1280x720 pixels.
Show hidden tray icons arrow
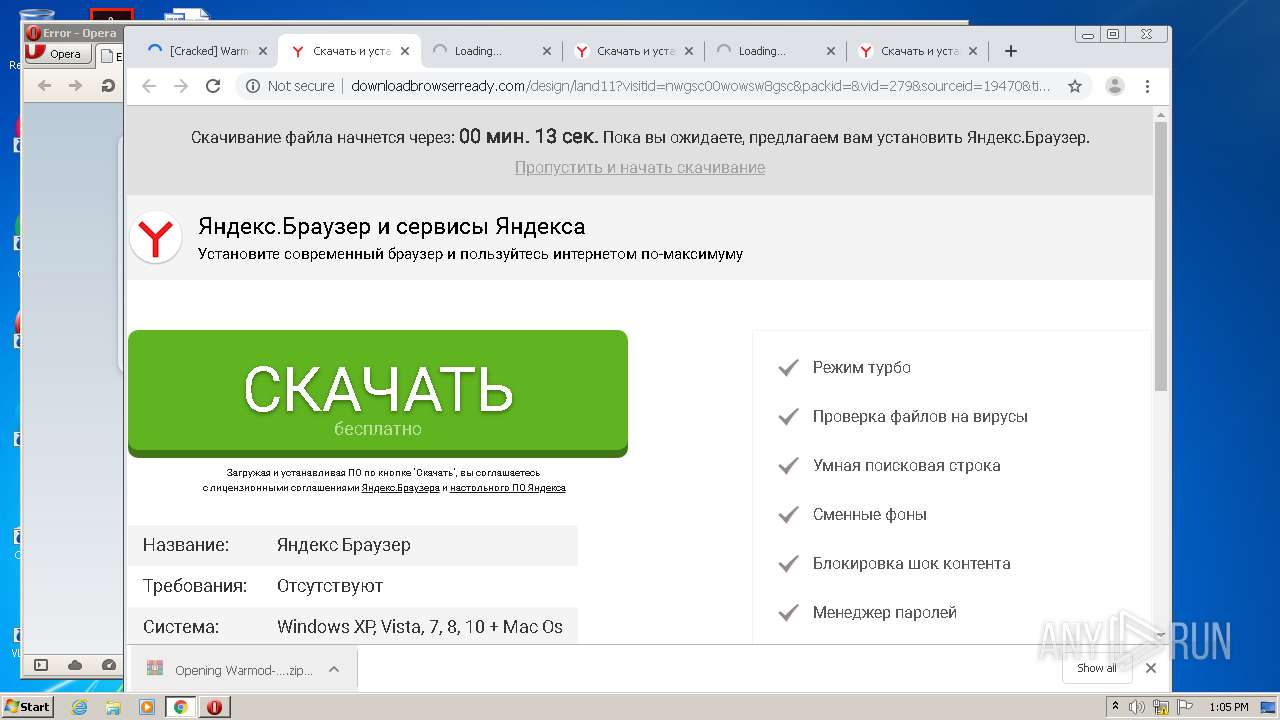[1116, 707]
